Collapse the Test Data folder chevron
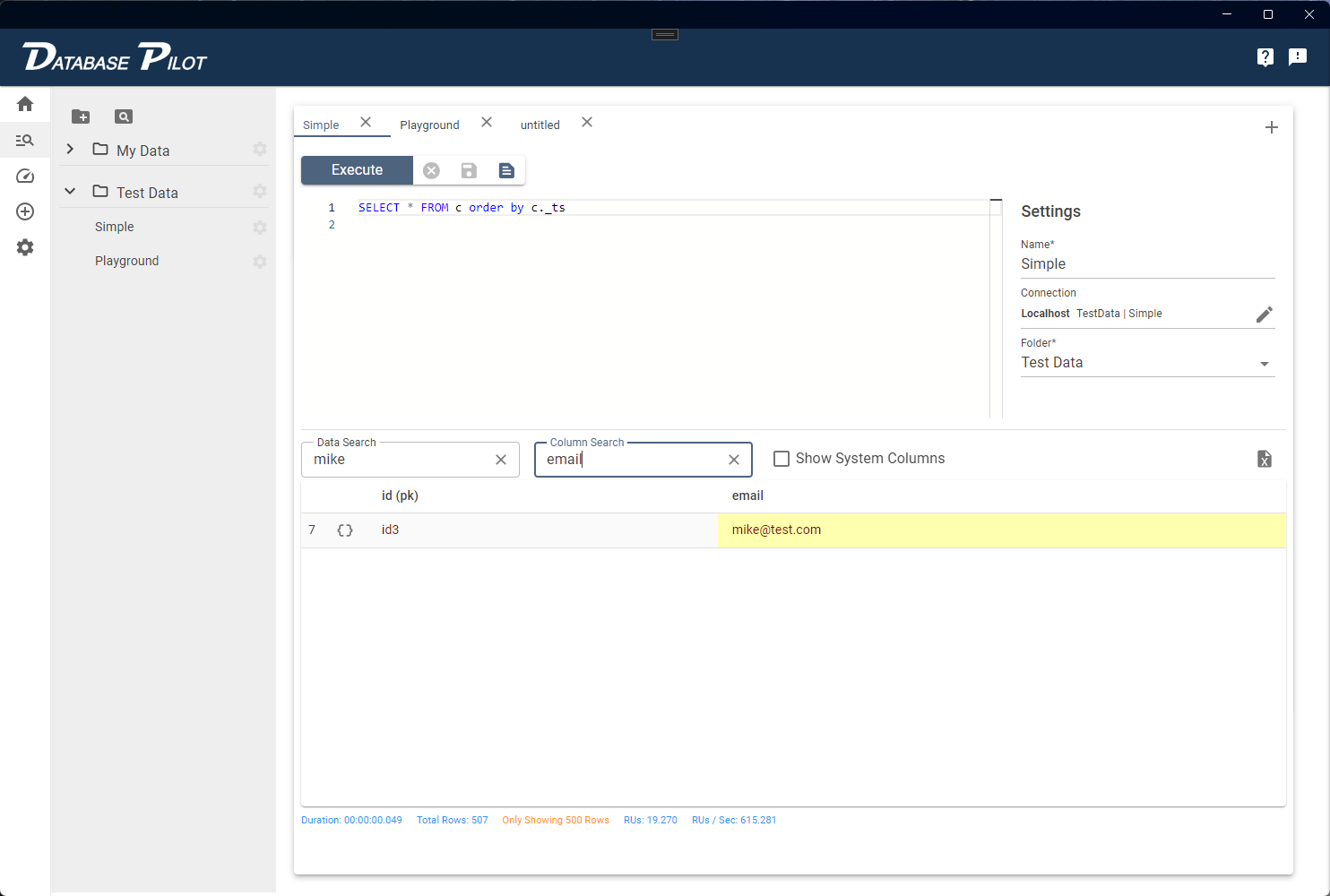 click(x=70, y=191)
